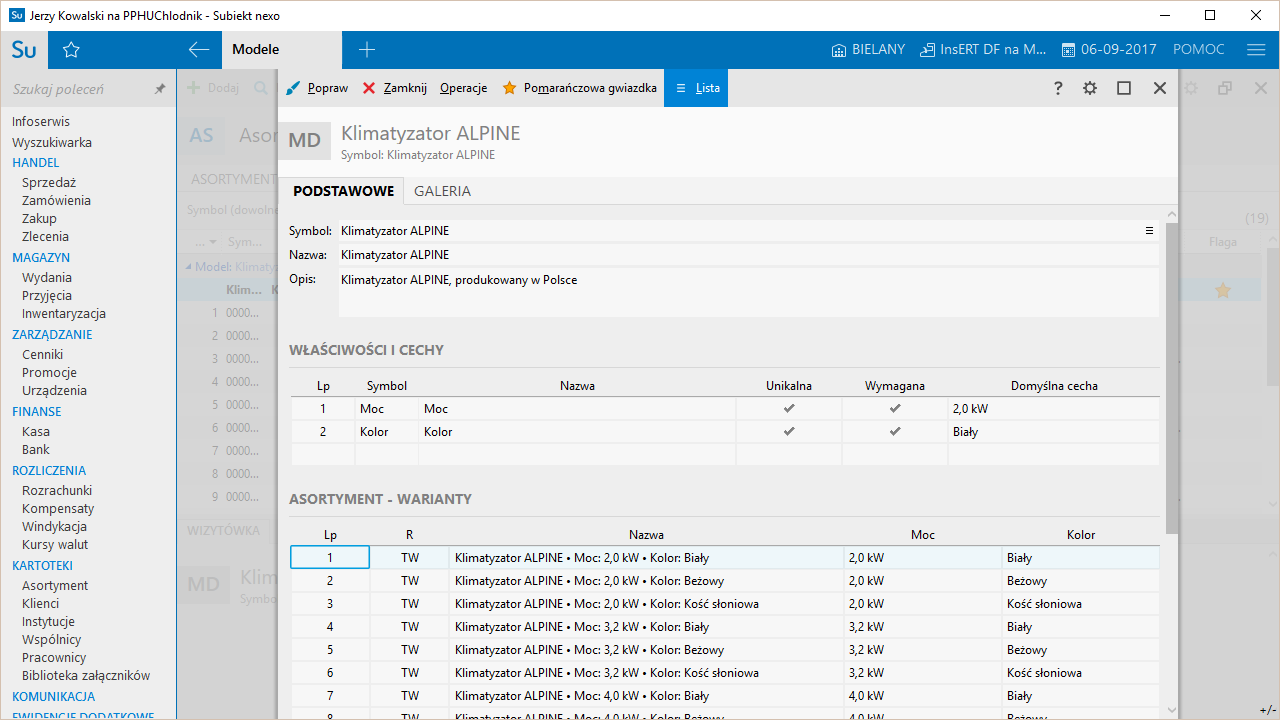
Task: Open panel settings with the gear icon
Action: click(x=1090, y=88)
